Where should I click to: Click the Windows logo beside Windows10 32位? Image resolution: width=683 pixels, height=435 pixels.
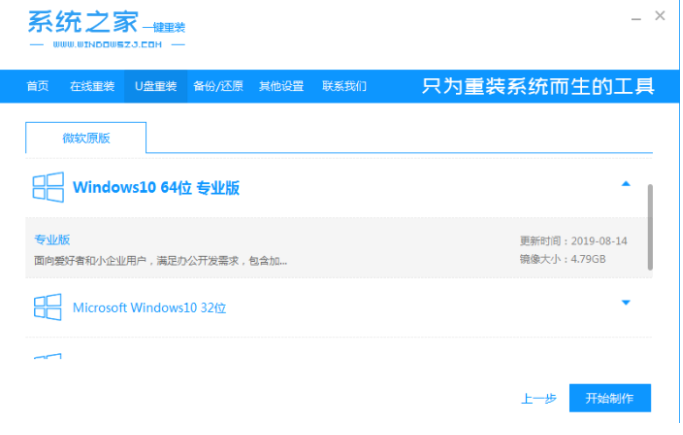[x=48, y=307]
